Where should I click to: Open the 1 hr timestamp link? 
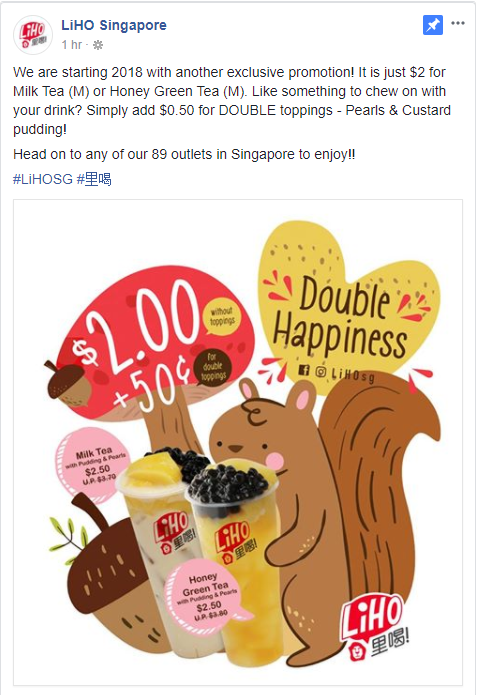click(x=71, y=45)
